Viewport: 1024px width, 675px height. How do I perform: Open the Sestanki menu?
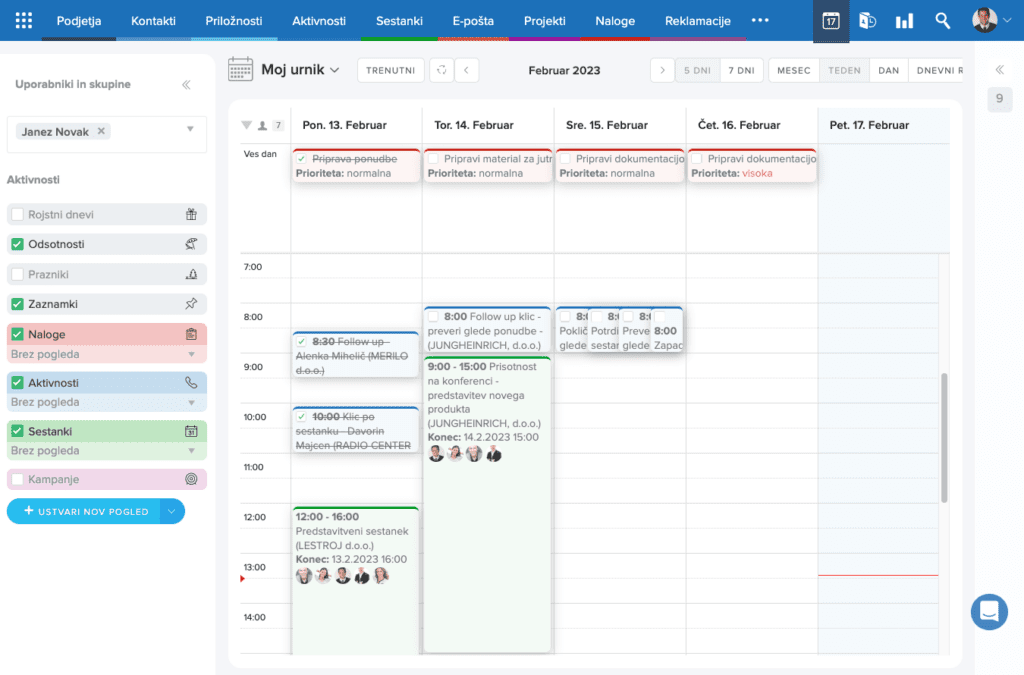tap(399, 21)
